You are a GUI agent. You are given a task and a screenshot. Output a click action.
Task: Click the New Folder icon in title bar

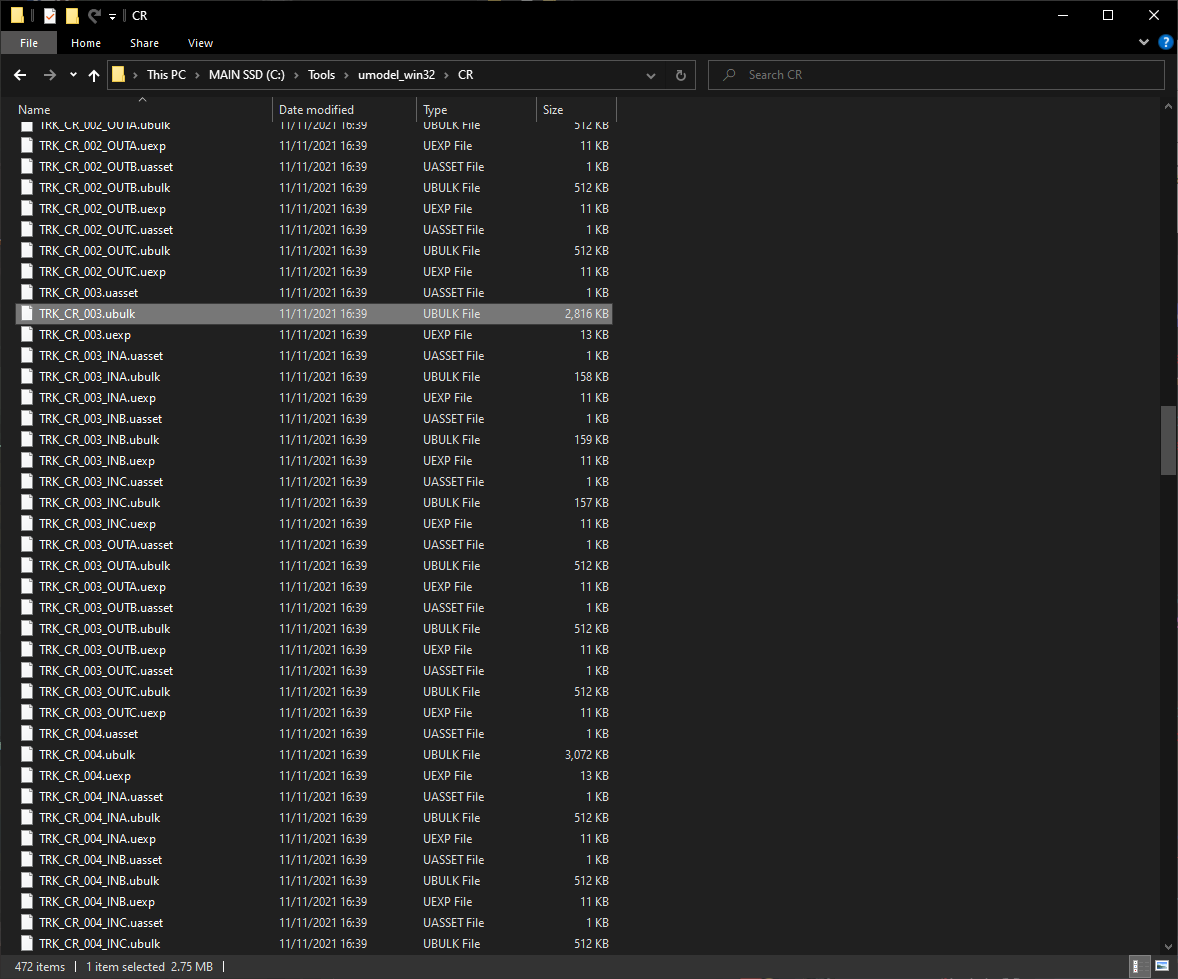tap(72, 16)
